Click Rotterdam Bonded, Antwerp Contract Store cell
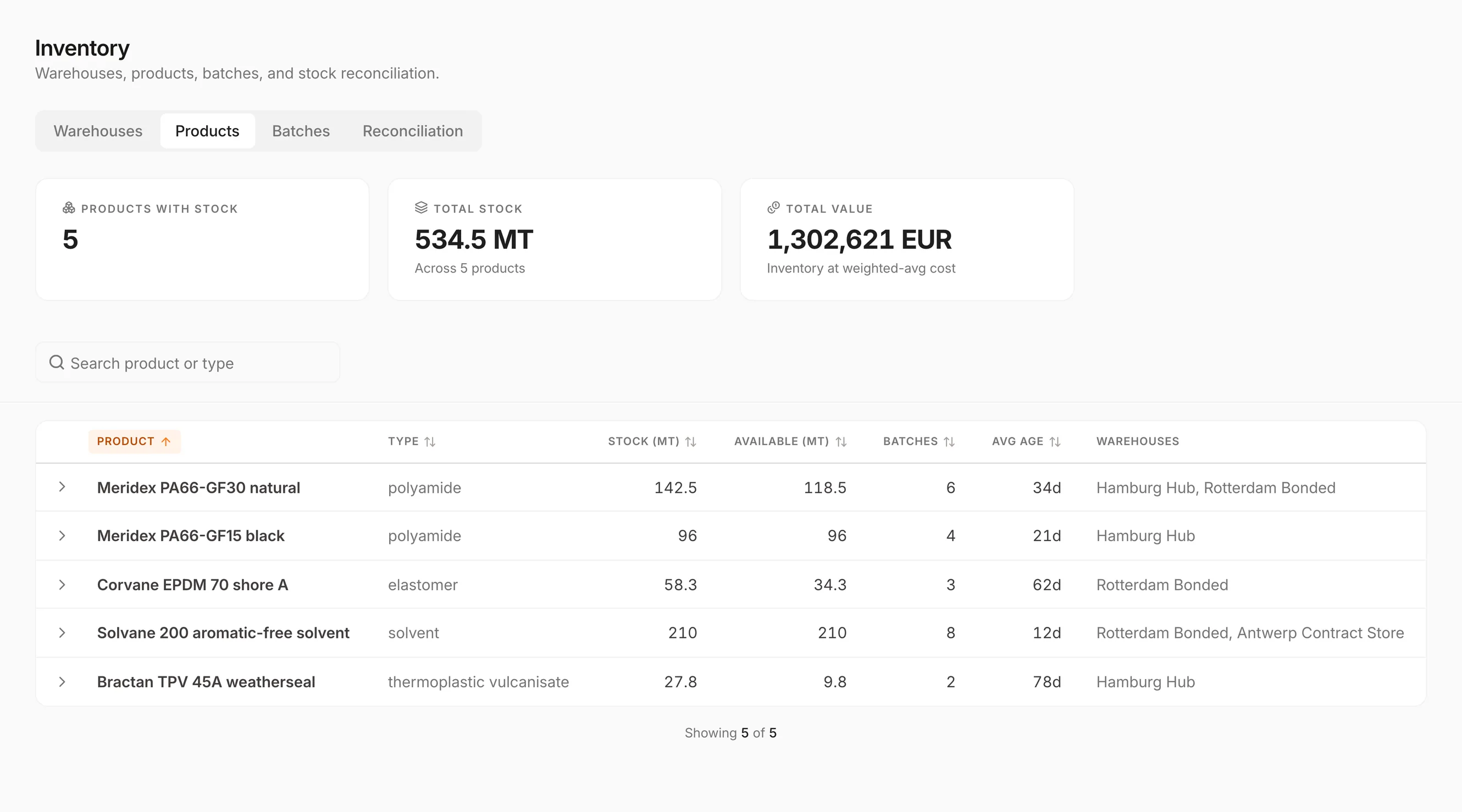The image size is (1462, 812). (1250, 633)
